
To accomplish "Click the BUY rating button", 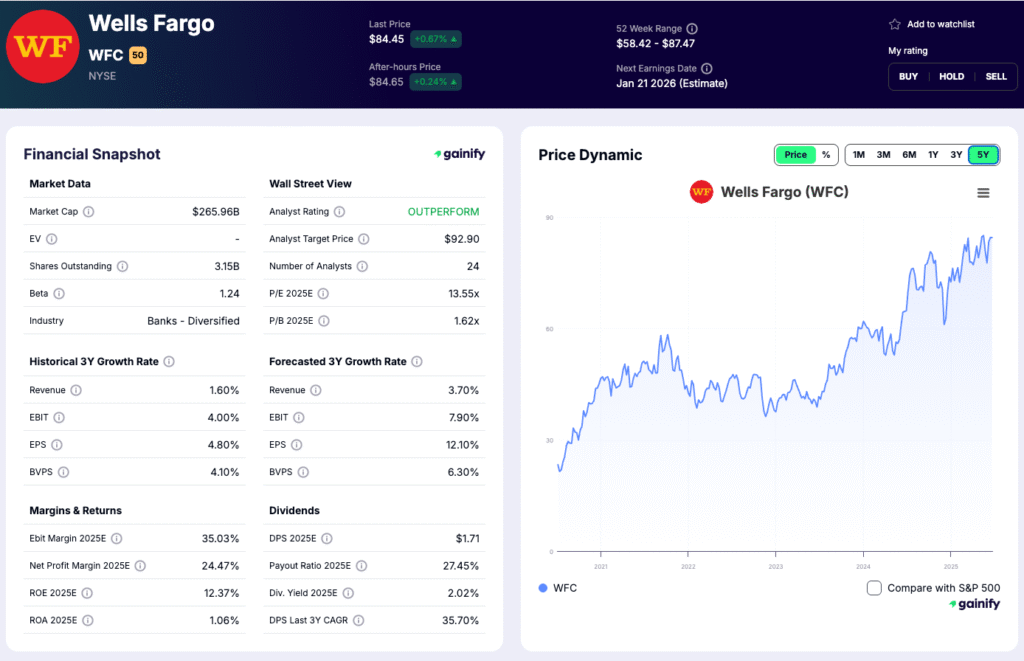I will coord(908,76).
